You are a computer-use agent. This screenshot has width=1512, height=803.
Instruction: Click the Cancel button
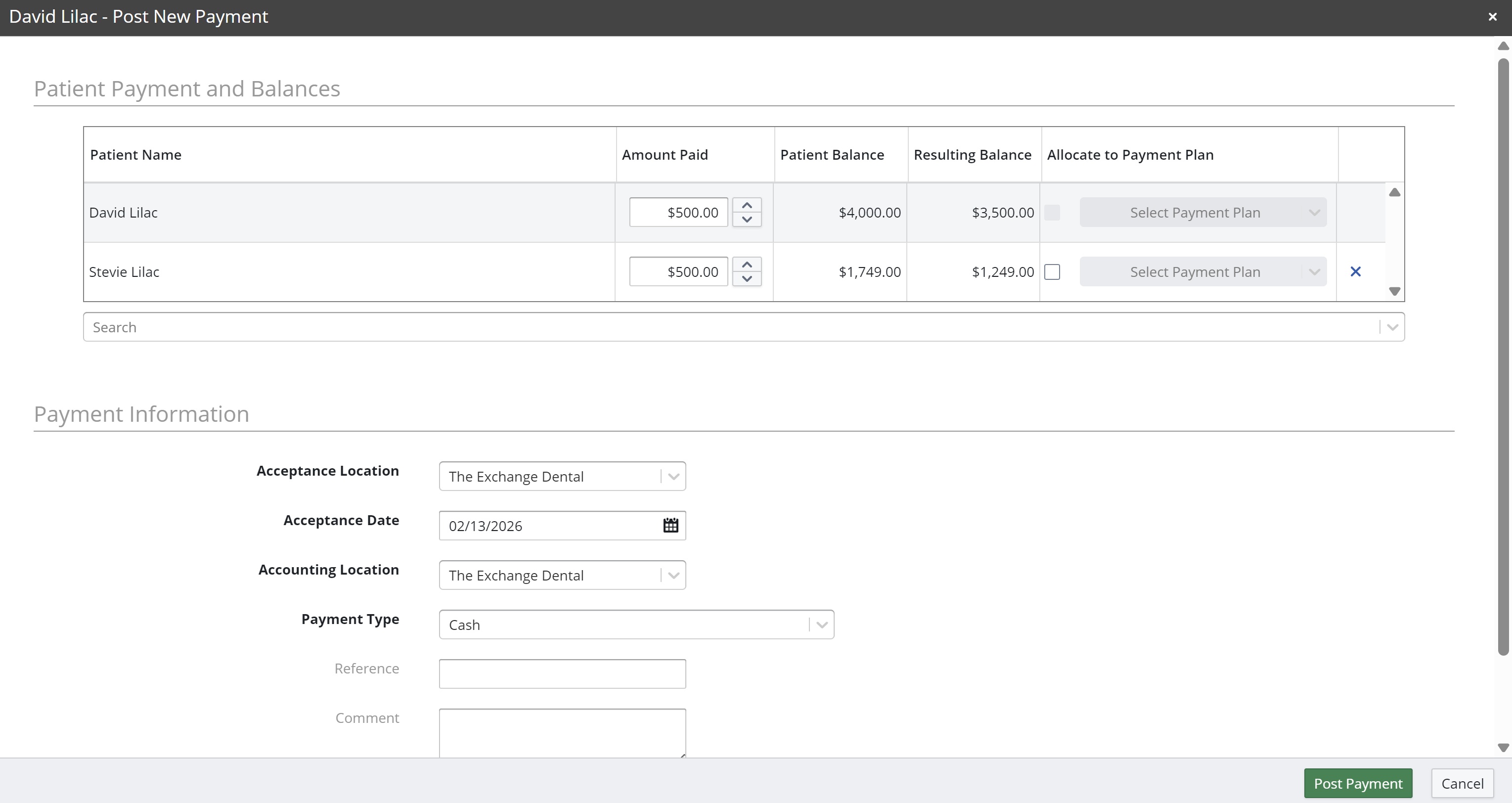click(x=1462, y=784)
